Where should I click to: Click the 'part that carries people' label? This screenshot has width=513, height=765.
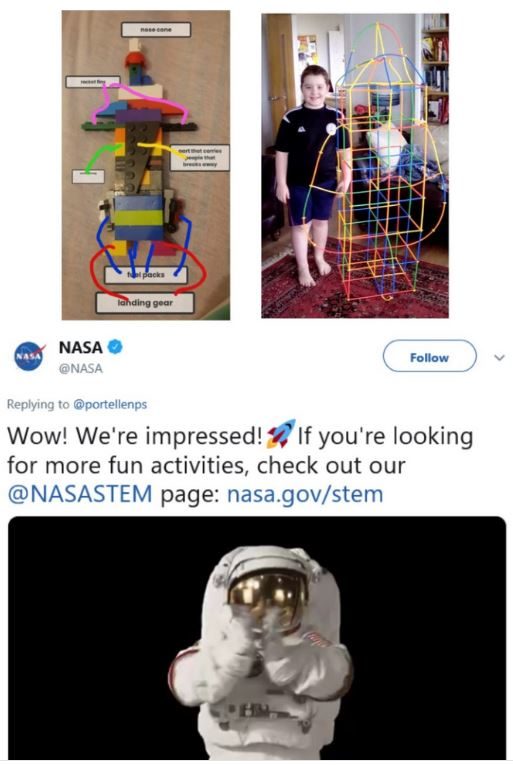200,158
